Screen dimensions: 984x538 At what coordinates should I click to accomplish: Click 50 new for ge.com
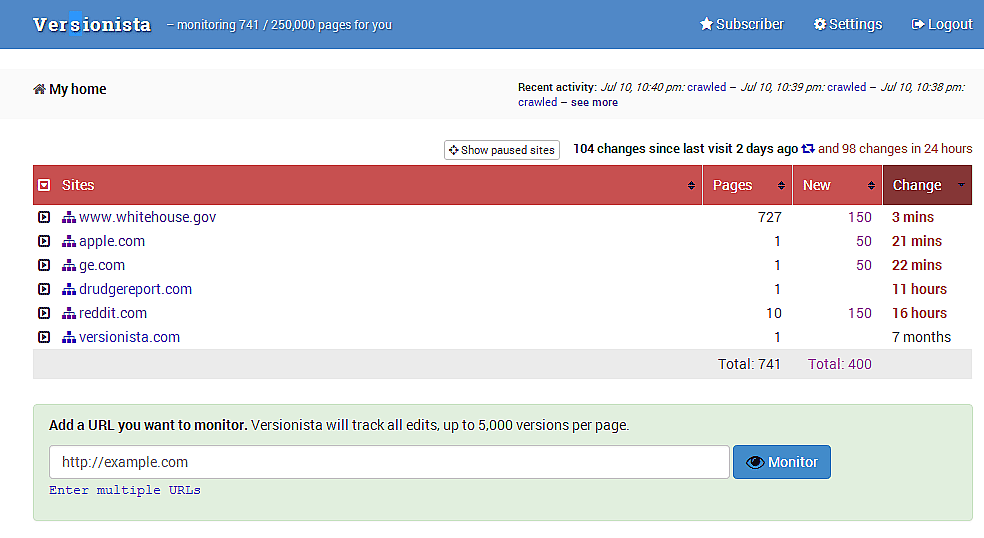tap(864, 265)
